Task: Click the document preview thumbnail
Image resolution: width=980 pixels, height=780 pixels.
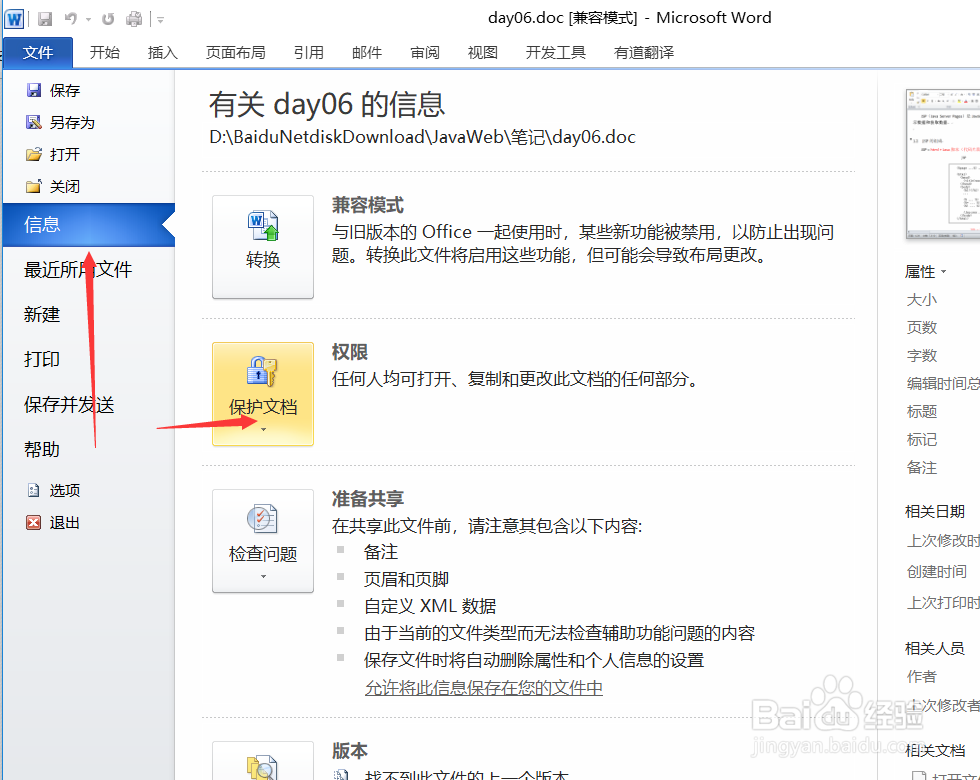Action: 942,164
